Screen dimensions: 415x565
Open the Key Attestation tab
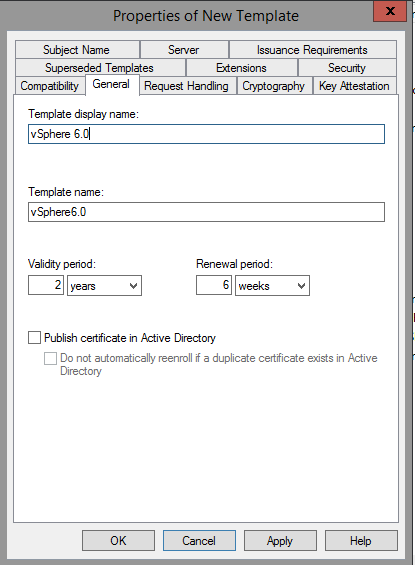coord(355,86)
